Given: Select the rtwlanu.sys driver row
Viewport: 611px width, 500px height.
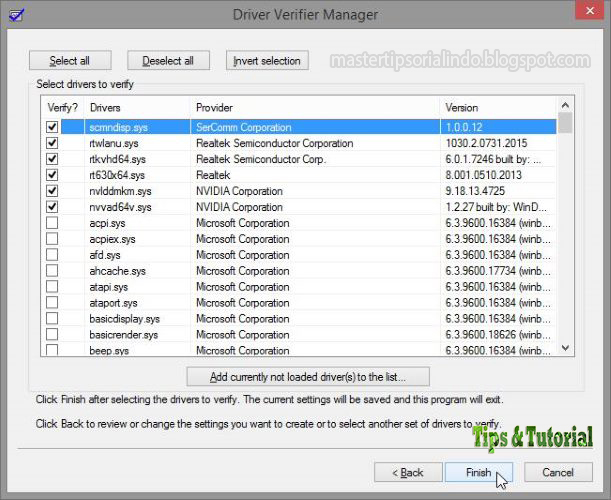Looking at the screenshot, I should pyautogui.click(x=298, y=143).
